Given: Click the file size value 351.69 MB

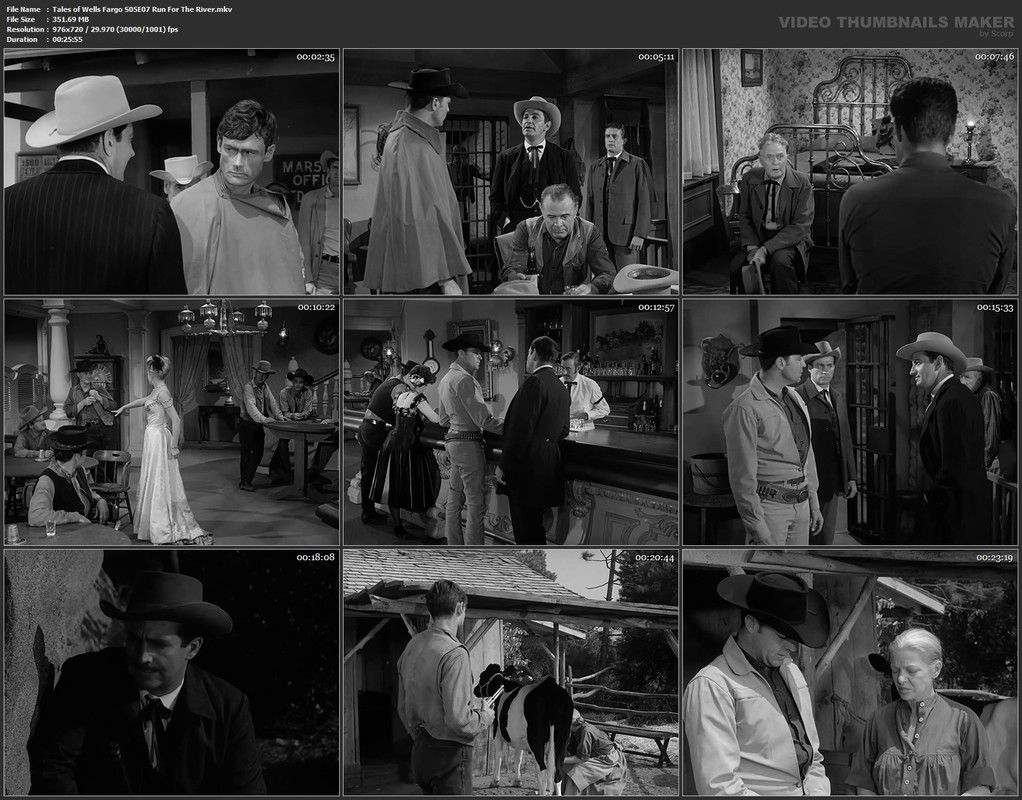Looking at the screenshot, I should point(70,20).
